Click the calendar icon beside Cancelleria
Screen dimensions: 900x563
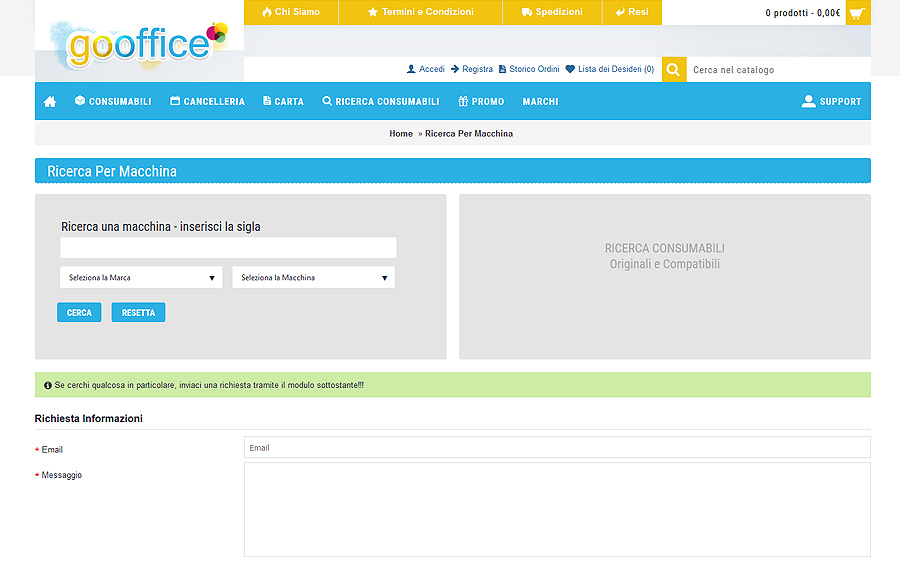pyautogui.click(x=175, y=100)
